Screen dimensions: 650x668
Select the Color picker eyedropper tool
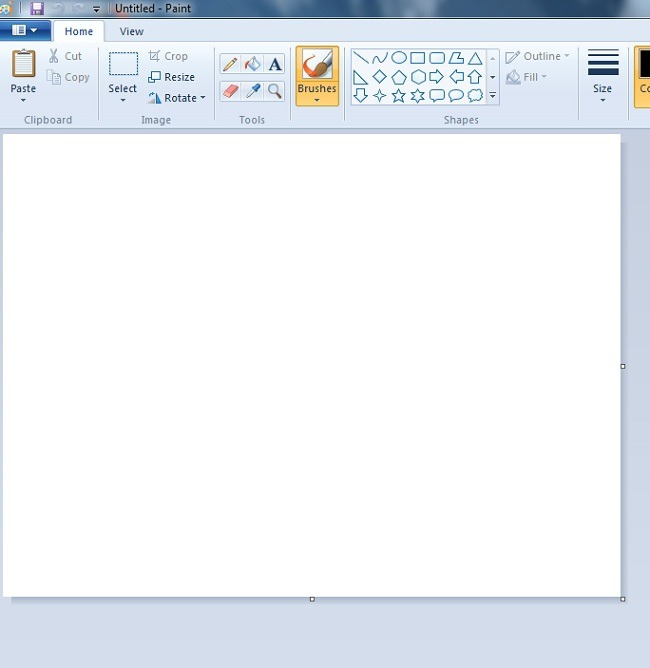pyautogui.click(x=253, y=91)
